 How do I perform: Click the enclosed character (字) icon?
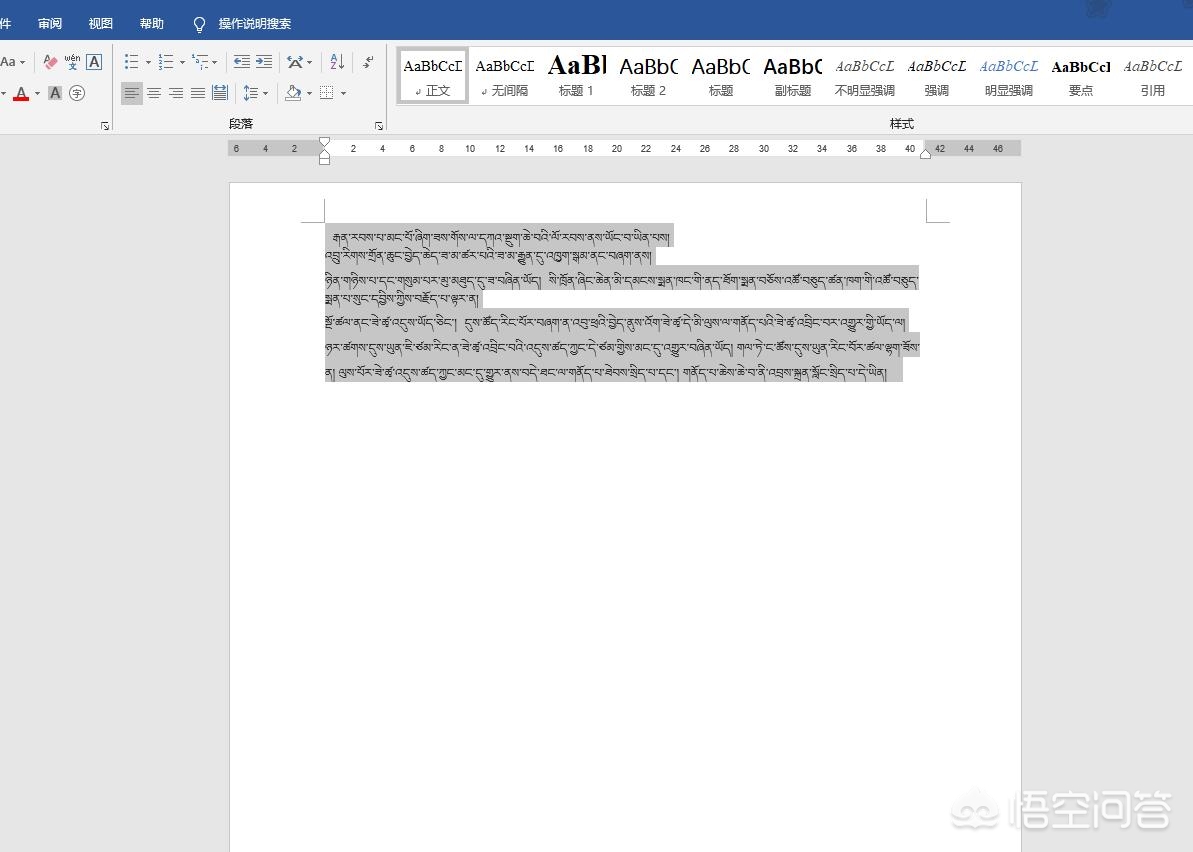77,93
